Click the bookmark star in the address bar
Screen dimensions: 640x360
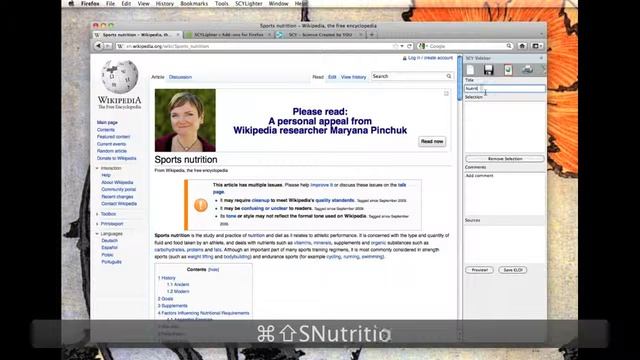tap(395, 46)
